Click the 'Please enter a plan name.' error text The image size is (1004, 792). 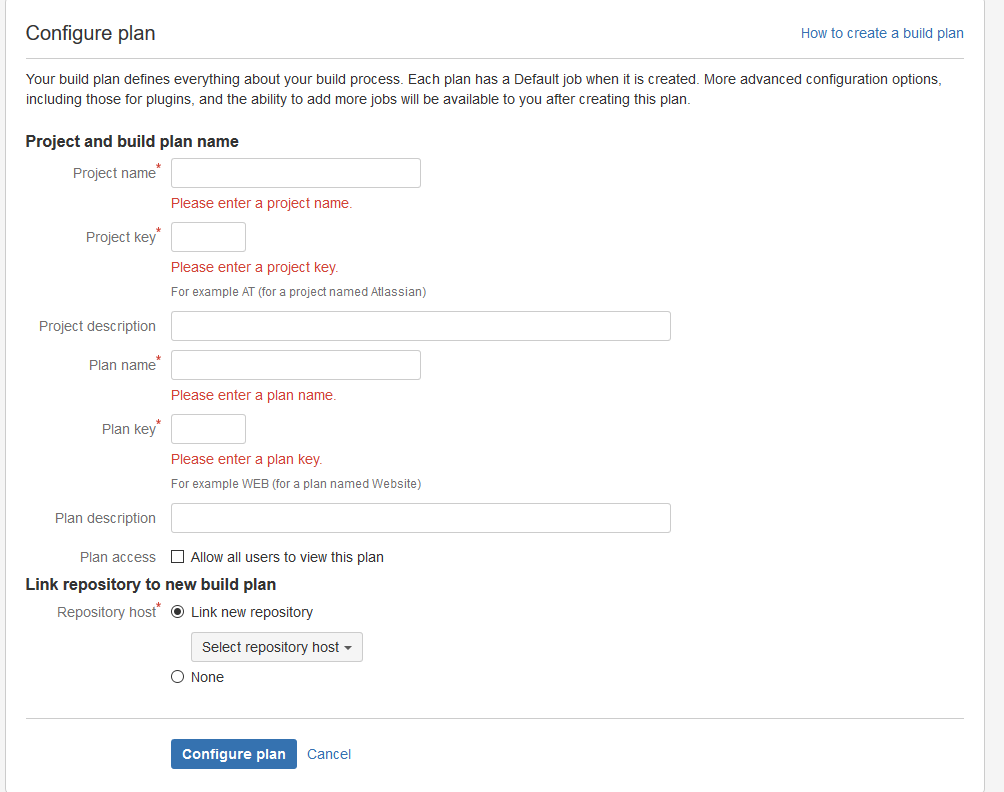254,395
